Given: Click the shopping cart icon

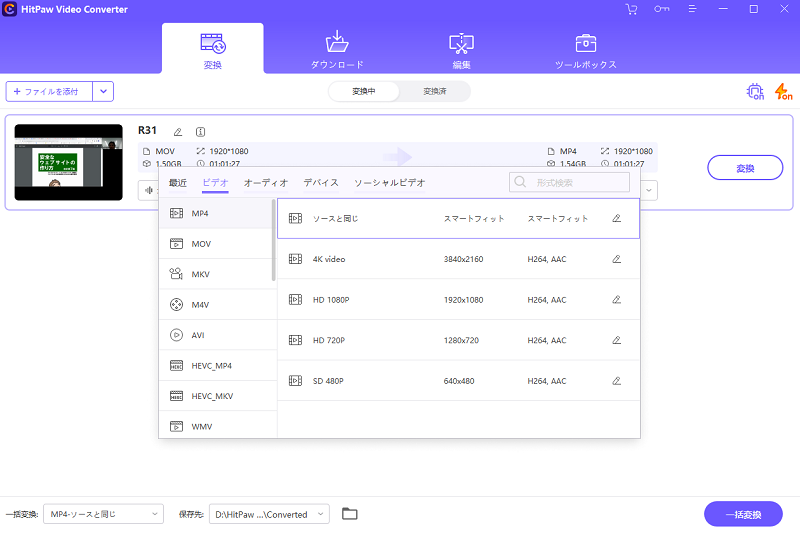Looking at the screenshot, I should click(x=631, y=9).
